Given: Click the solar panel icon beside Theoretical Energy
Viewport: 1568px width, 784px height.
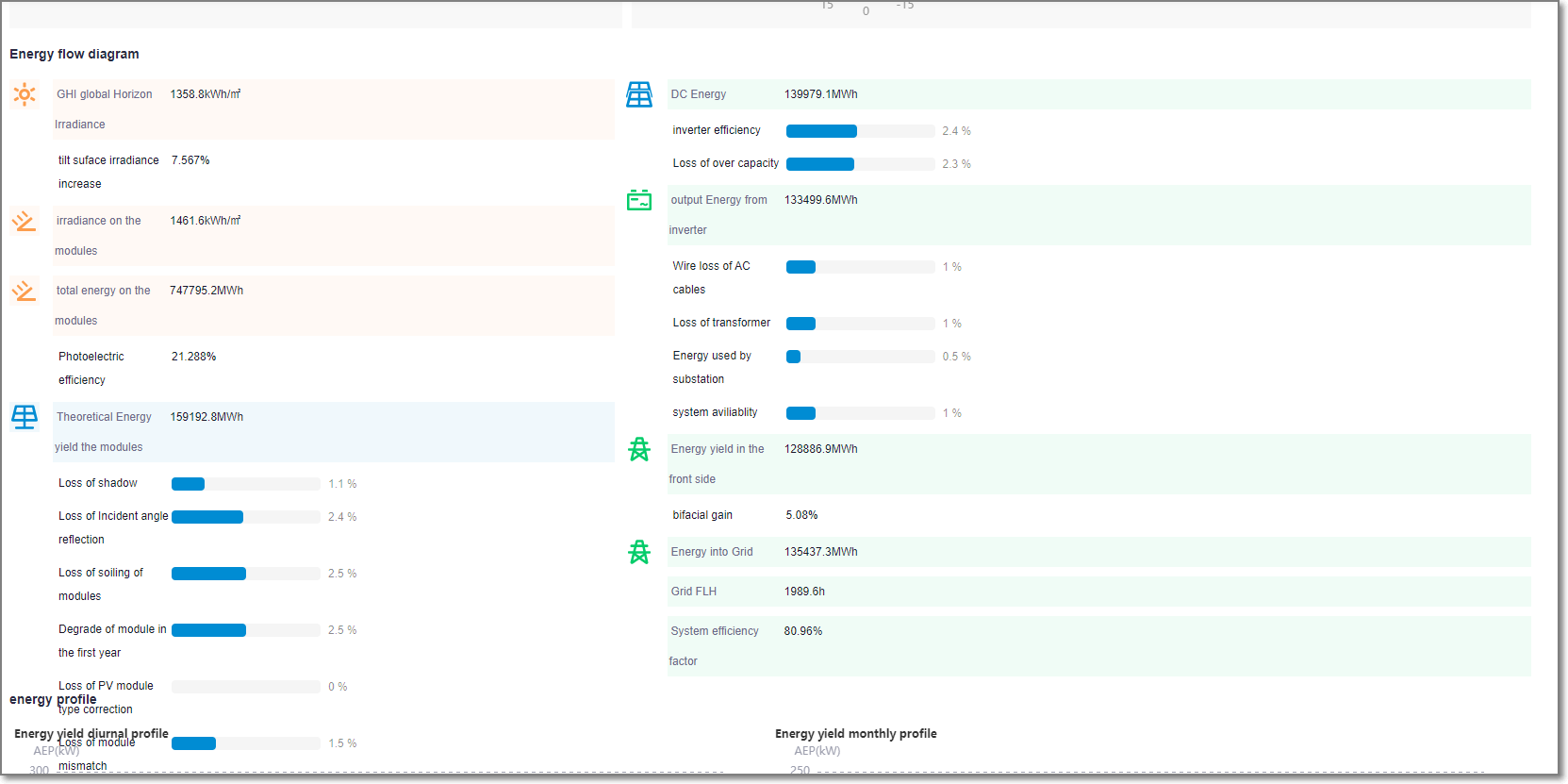Looking at the screenshot, I should (x=25, y=417).
